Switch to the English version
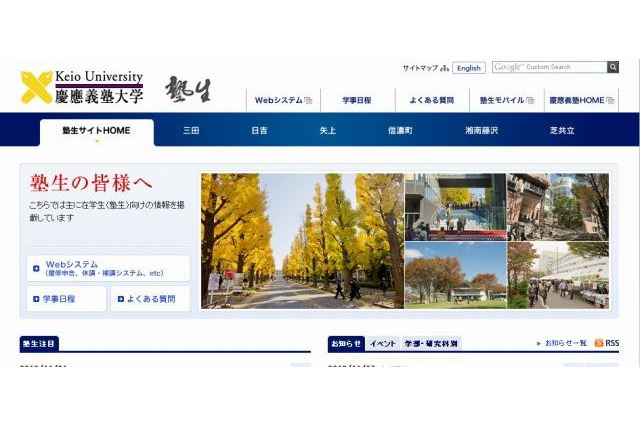Viewport: 640px width, 426px height. 469,68
